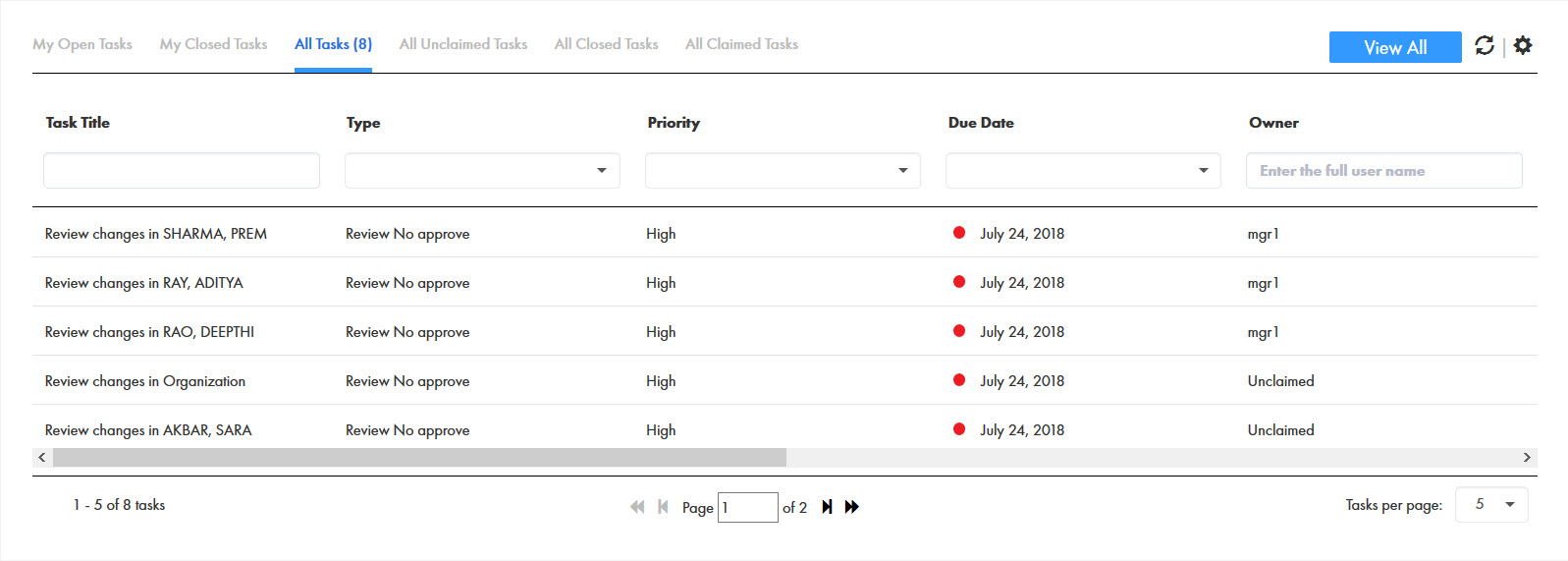Click Unclaimed owner in Organization row
1568x561 pixels.
pos(1280,381)
